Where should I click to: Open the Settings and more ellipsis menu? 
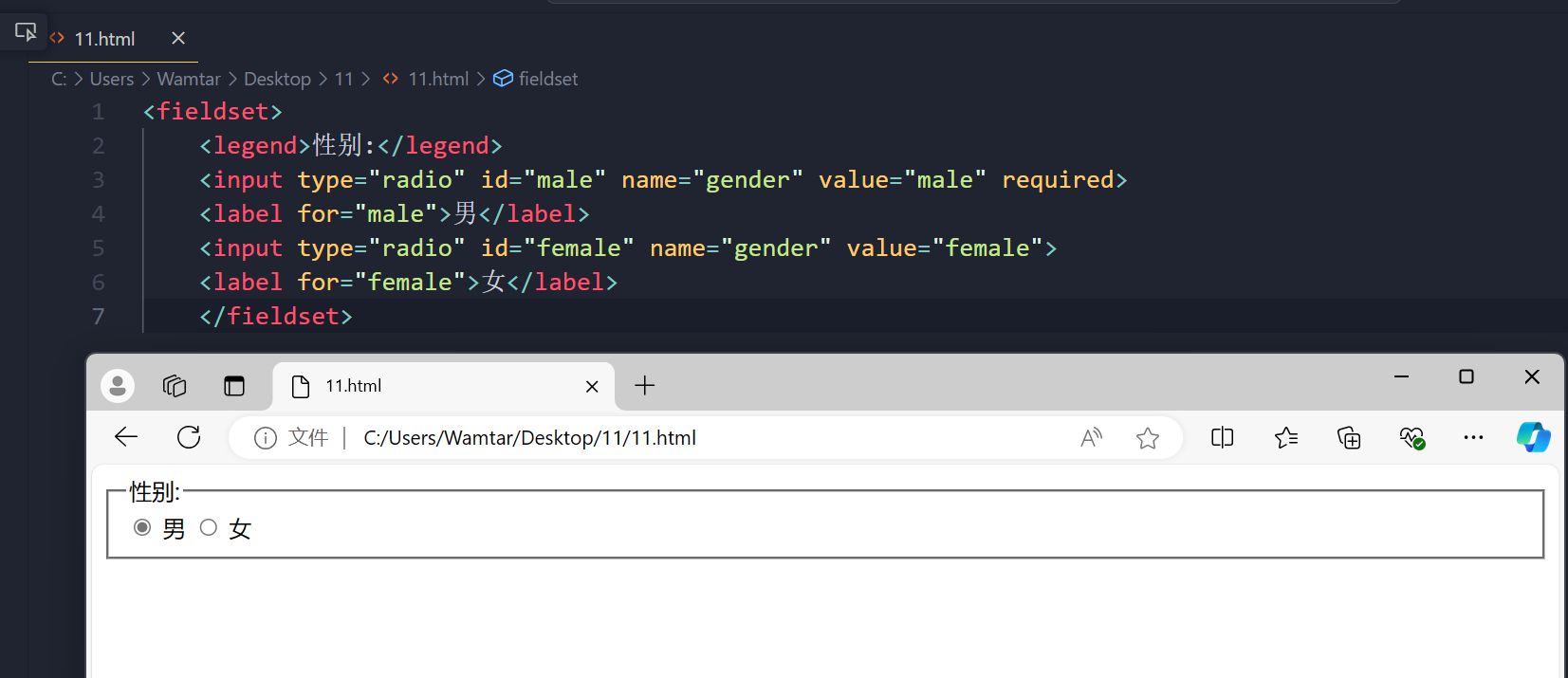tap(1473, 437)
